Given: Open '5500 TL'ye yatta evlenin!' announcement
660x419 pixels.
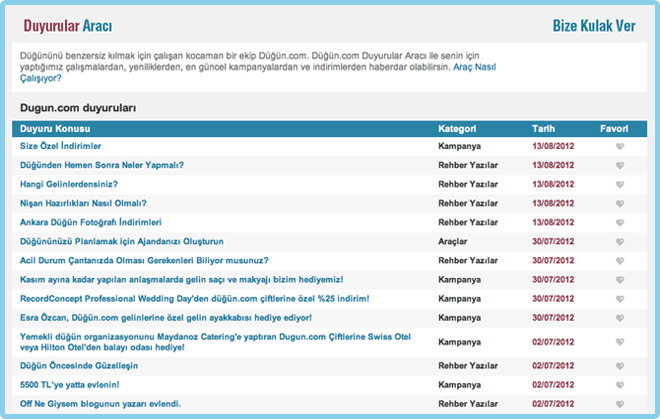Looking at the screenshot, I should 70,384.
